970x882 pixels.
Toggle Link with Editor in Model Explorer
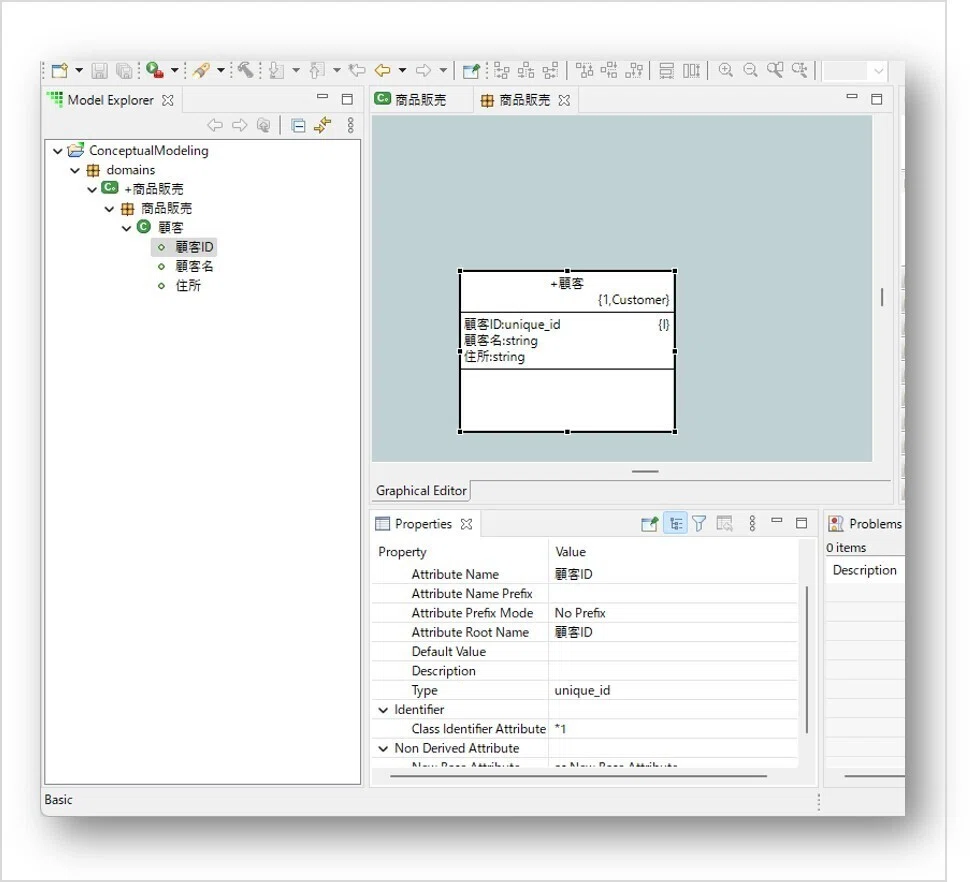pyautogui.click(x=322, y=126)
